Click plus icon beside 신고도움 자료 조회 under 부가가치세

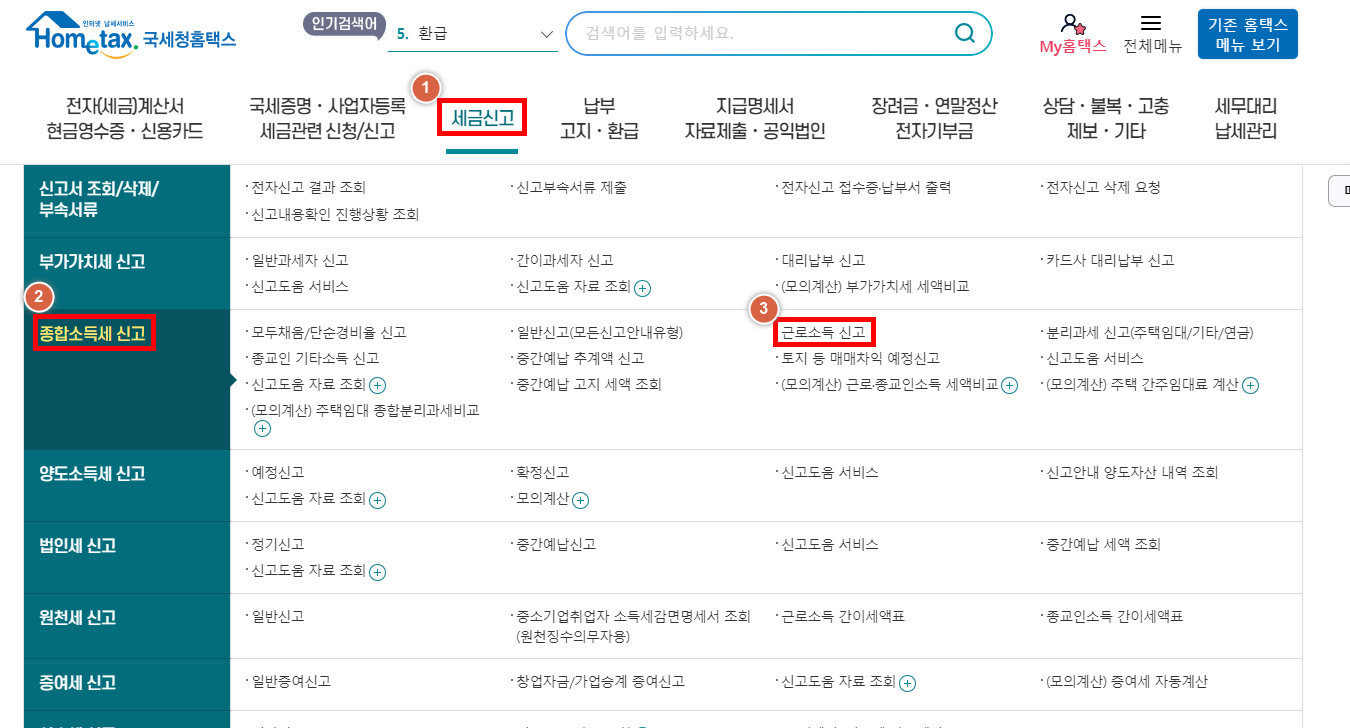pyautogui.click(x=643, y=290)
